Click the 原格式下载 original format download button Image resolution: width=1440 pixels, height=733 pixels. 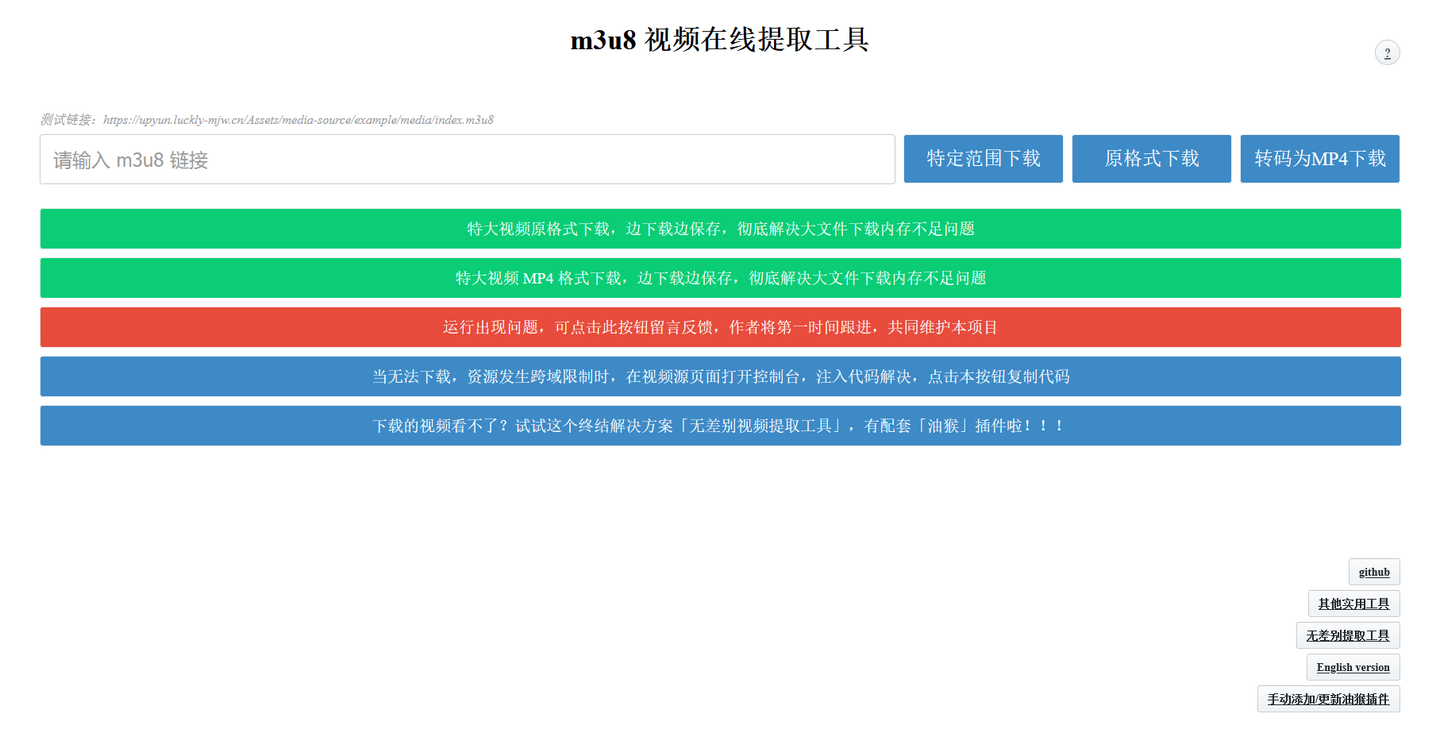1151,158
